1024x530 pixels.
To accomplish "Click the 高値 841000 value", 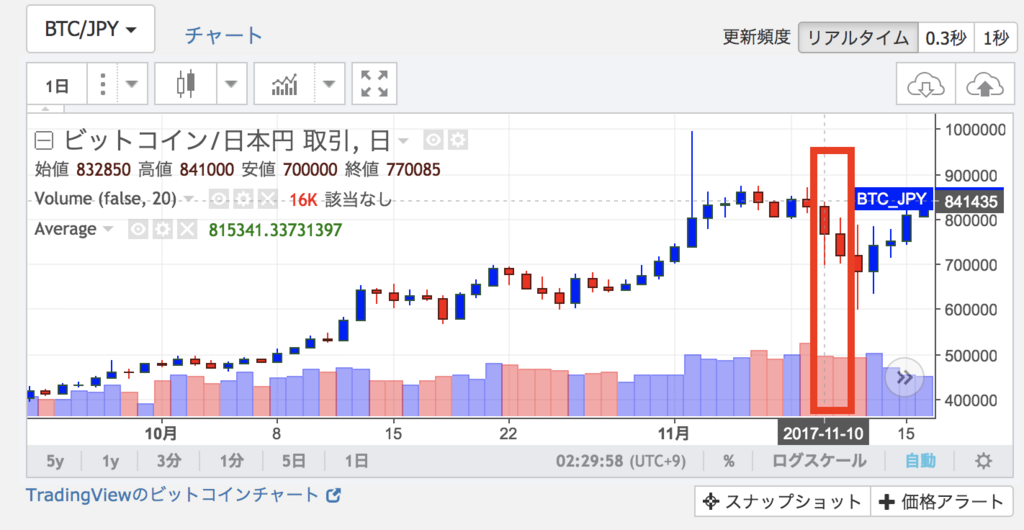I will 204,170.
